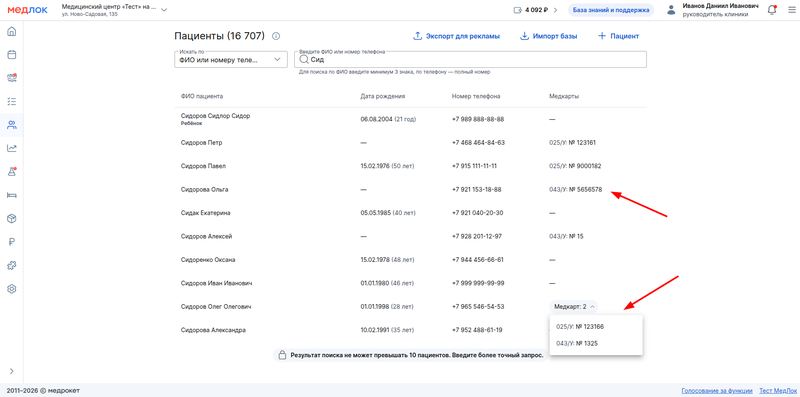
Task: Click user name Иванов Даниил Иванович
Action: coord(720,6)
